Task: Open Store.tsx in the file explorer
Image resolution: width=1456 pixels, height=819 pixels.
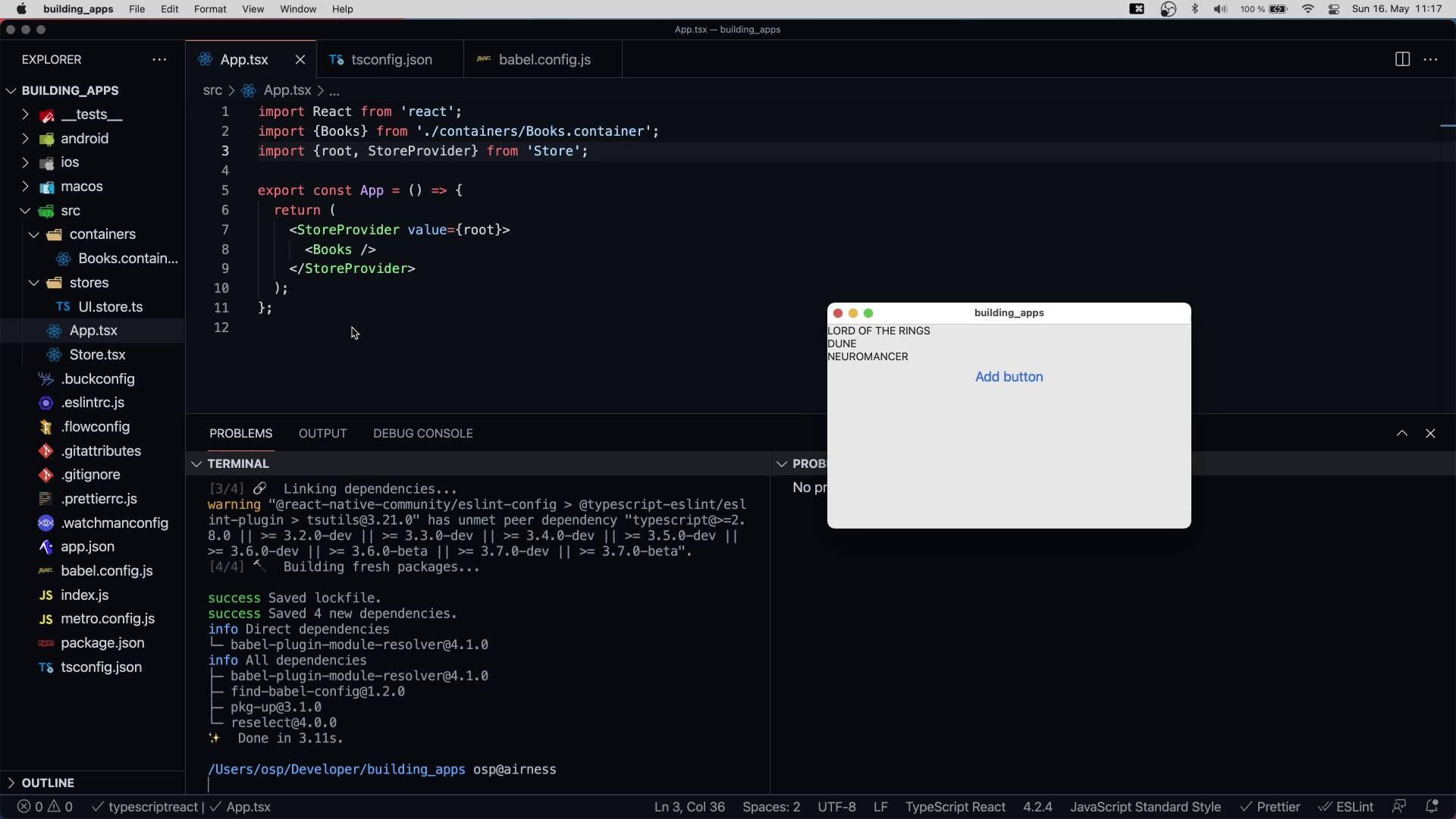Action: (x=97, y=355)
